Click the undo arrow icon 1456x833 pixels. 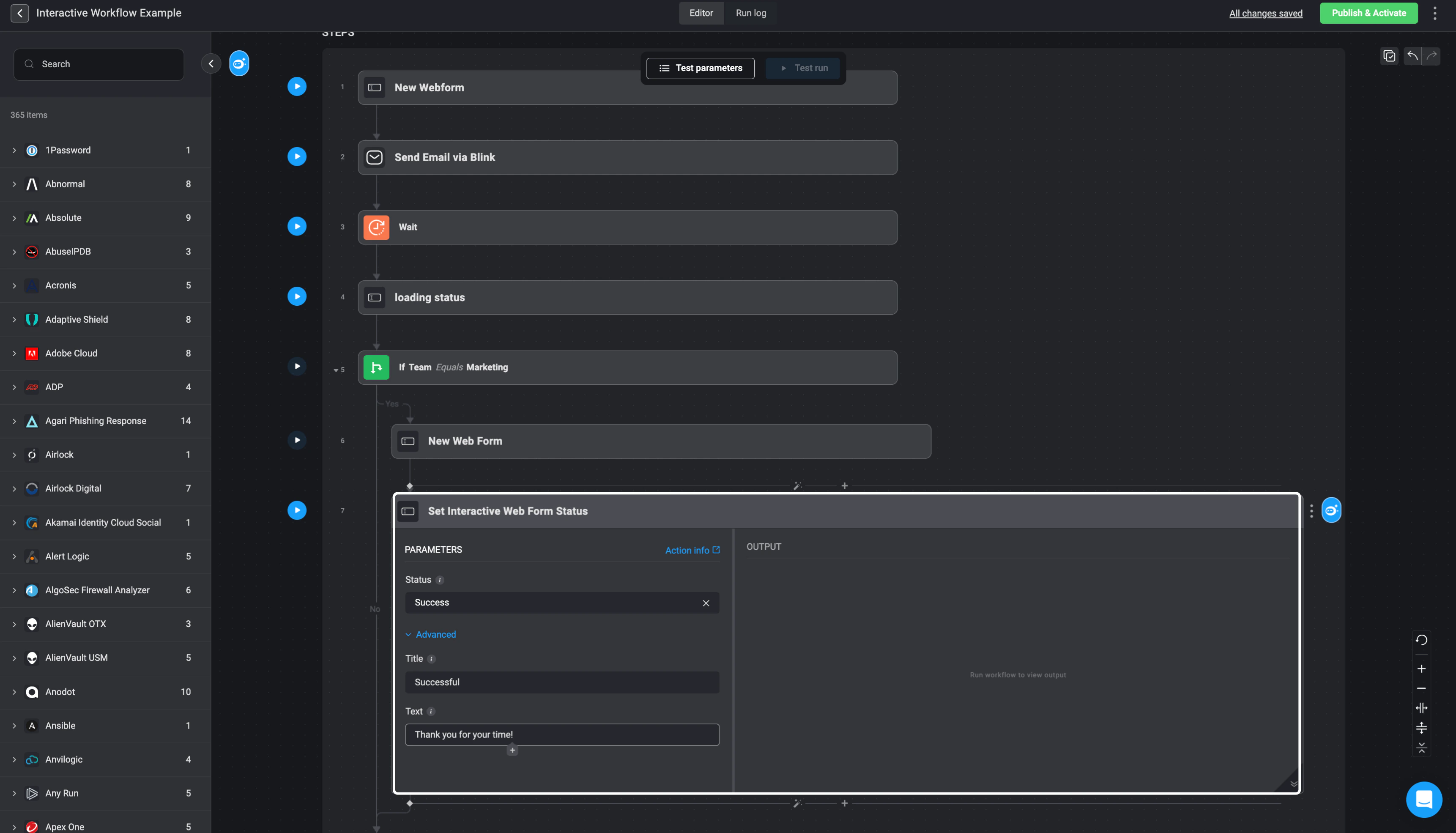(x=1412, y=55)
